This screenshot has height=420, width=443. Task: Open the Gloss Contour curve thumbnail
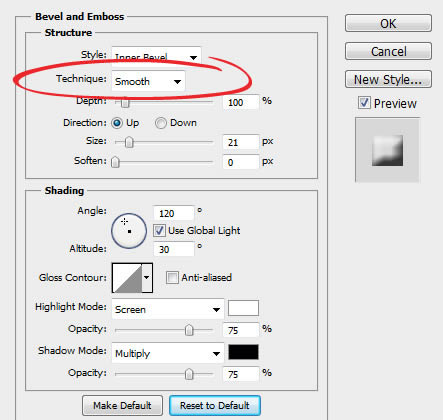coord(127,278)
